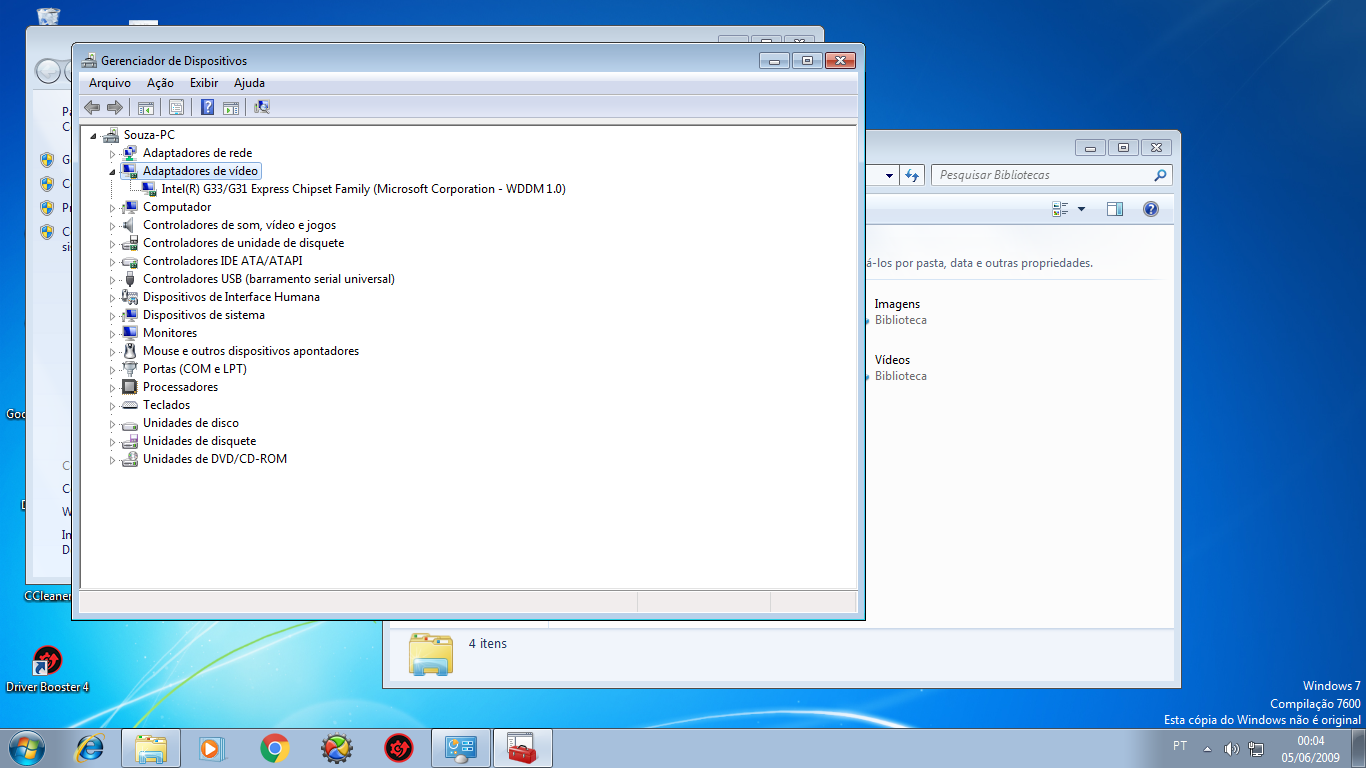Click the network icon in the system tray
Viewport: 1366px width, 768px height.
(x=1256, y=749)
